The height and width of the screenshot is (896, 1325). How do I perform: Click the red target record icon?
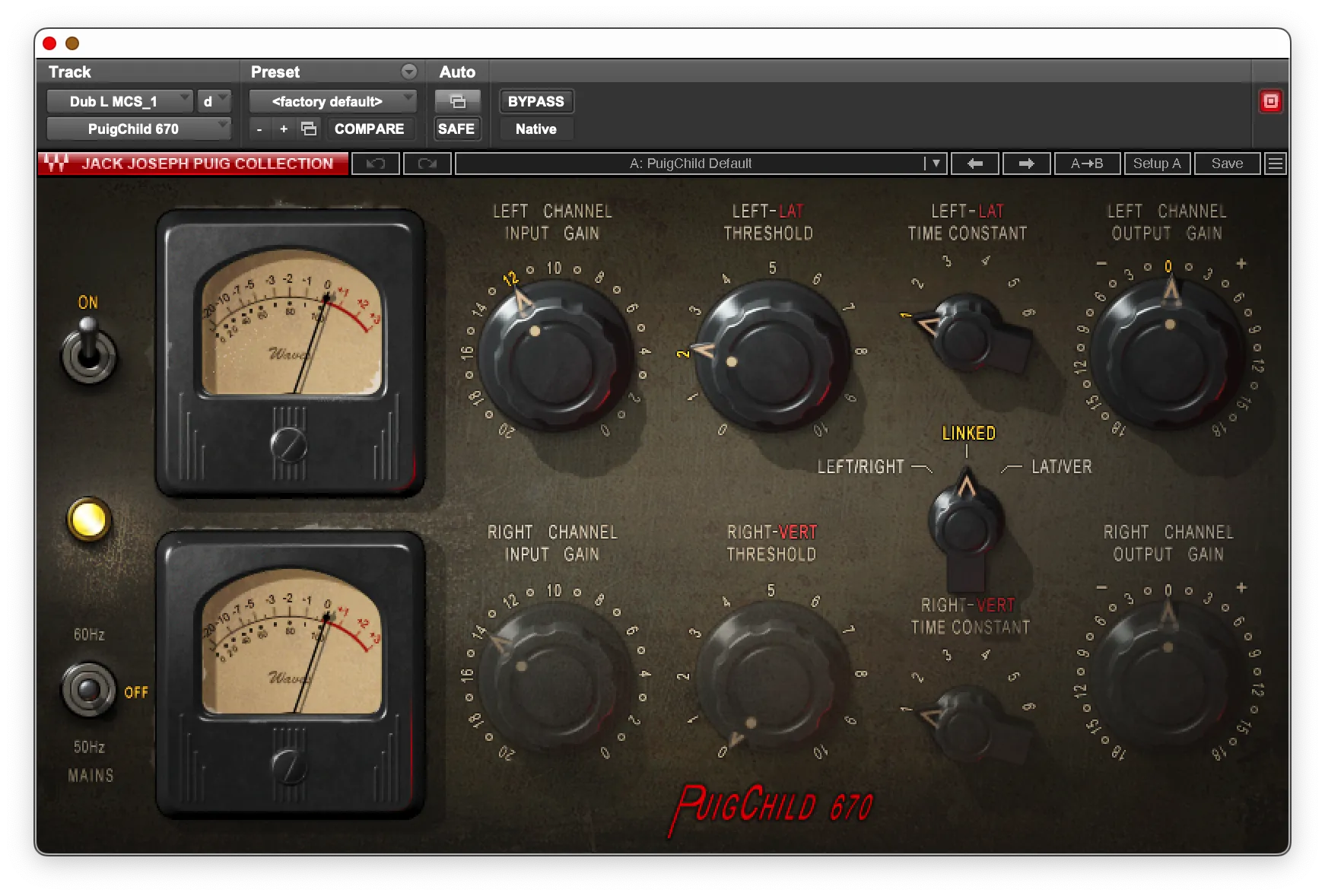click(1270, 101)
